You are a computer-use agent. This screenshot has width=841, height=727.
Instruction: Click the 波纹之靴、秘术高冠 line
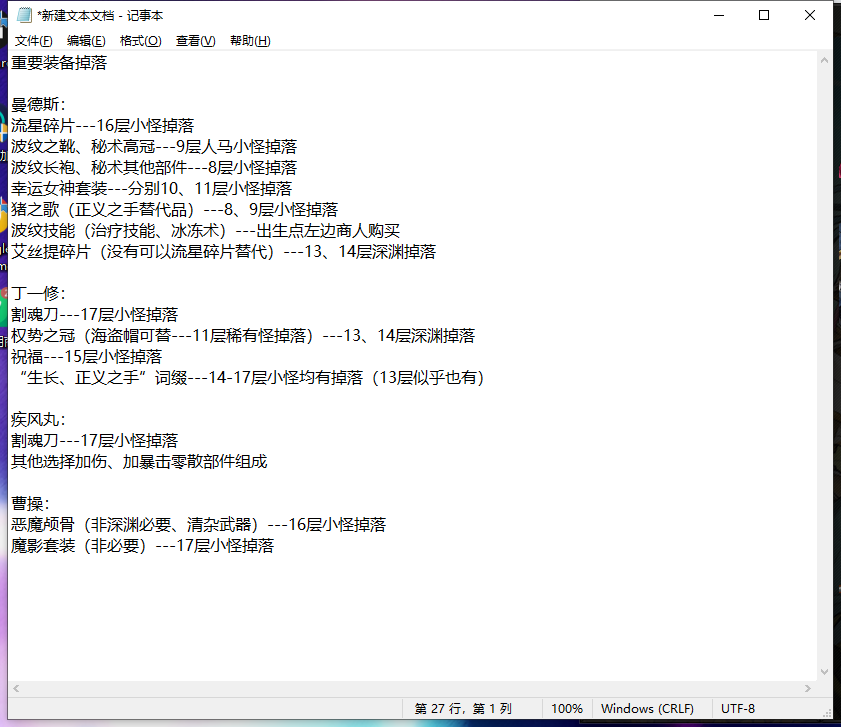154,146
